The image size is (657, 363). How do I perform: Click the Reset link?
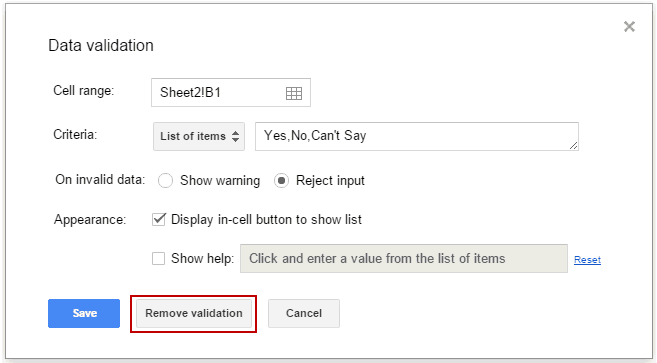coord(587,260)
